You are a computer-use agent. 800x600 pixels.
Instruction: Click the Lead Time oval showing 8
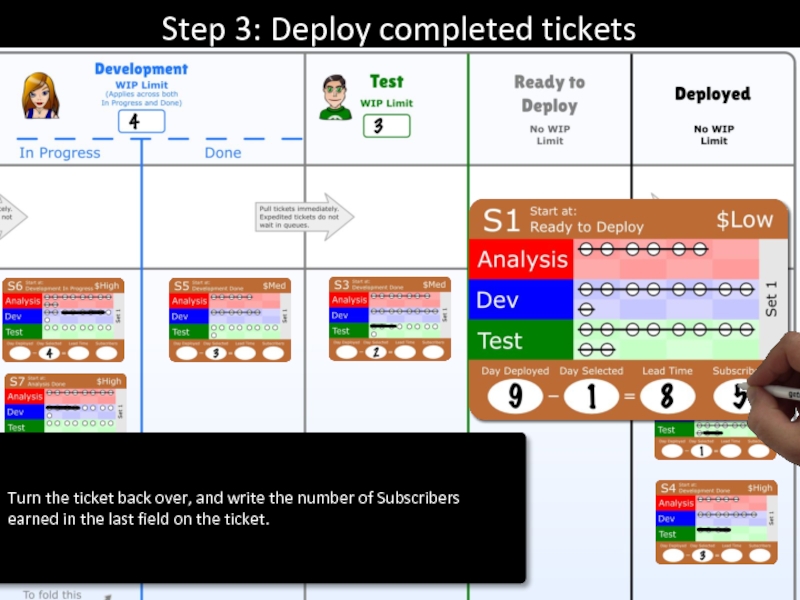tap(667, 396)
